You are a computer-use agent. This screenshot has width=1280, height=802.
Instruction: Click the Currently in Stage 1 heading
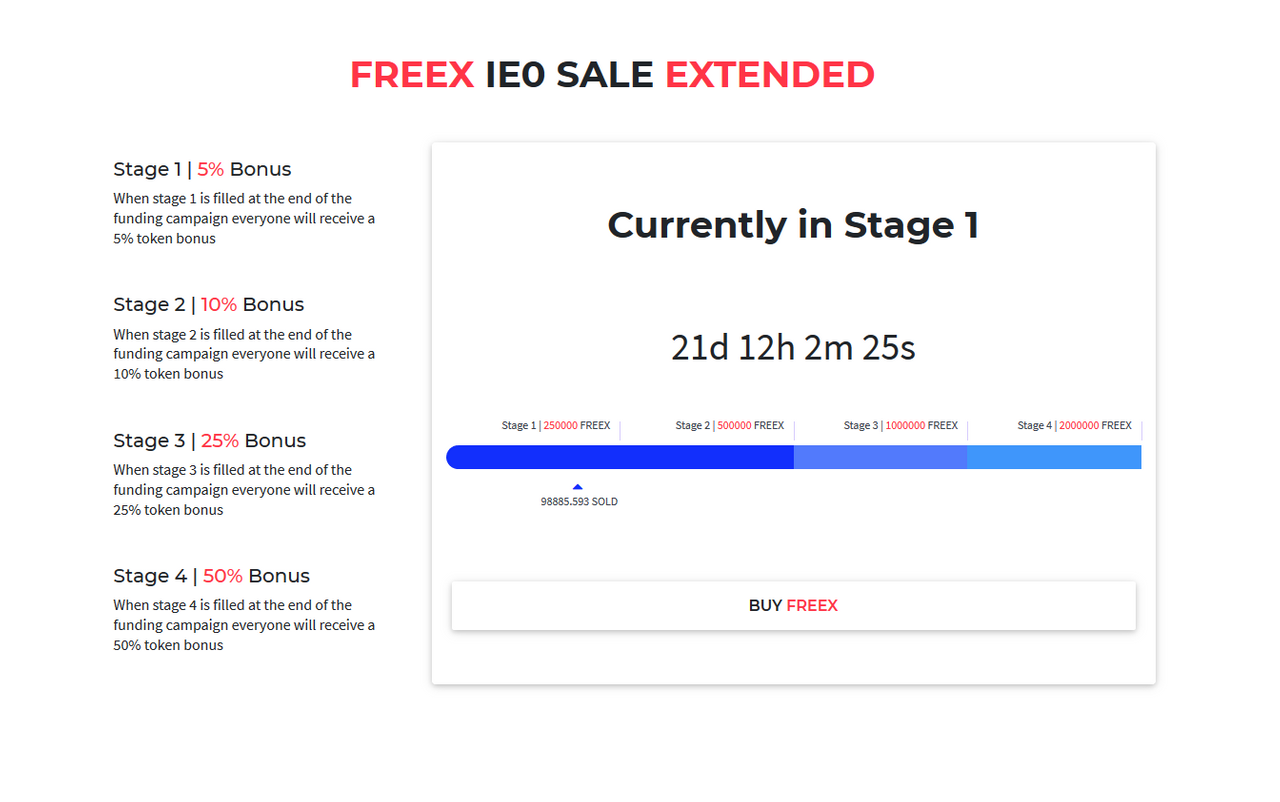click(x=793, y=225)
